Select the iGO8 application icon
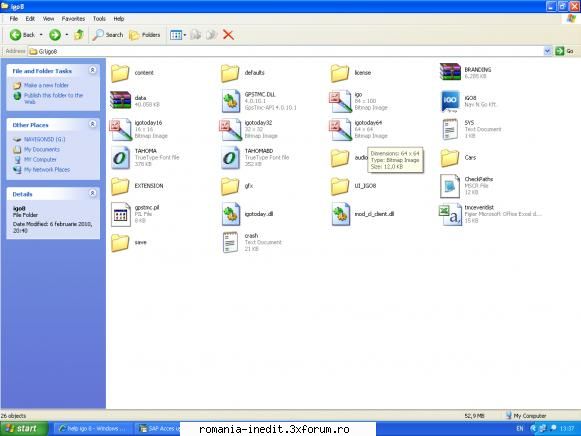581x436 pixels. pyautogui.click(x=450, y=101)
